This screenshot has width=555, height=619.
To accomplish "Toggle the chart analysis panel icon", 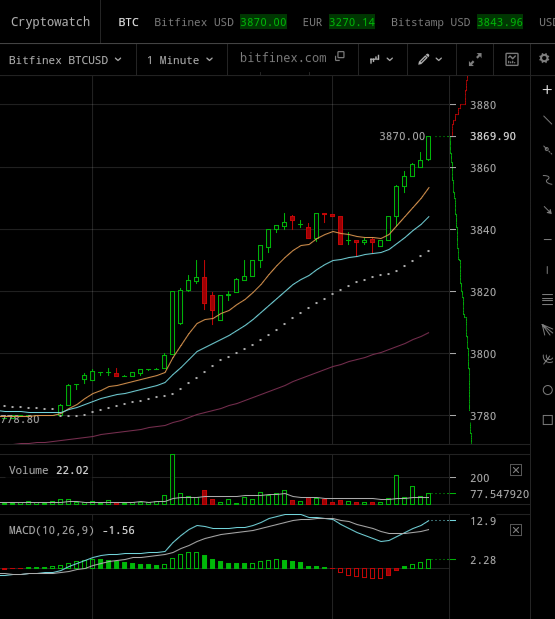I will click(x=512, y=59).
